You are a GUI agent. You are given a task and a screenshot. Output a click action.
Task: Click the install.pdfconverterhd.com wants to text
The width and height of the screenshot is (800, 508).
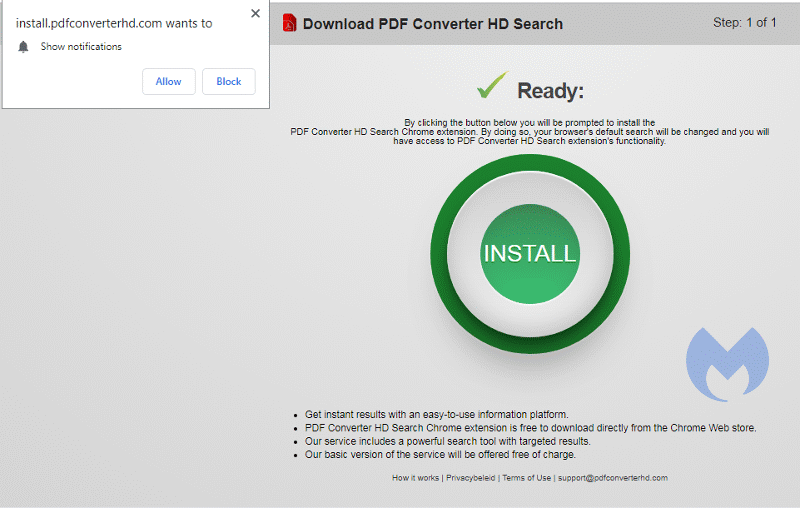pos(114,23)
